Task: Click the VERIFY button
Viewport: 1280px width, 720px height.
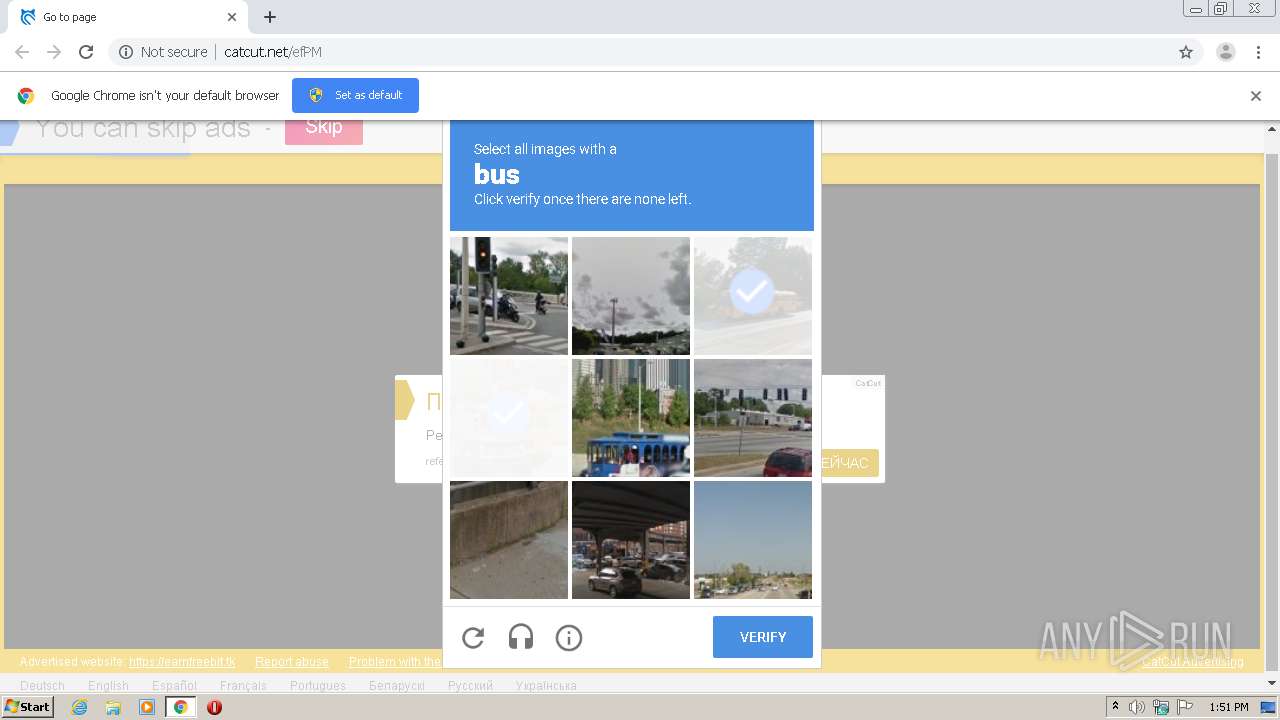Action: tap(763, 637)
